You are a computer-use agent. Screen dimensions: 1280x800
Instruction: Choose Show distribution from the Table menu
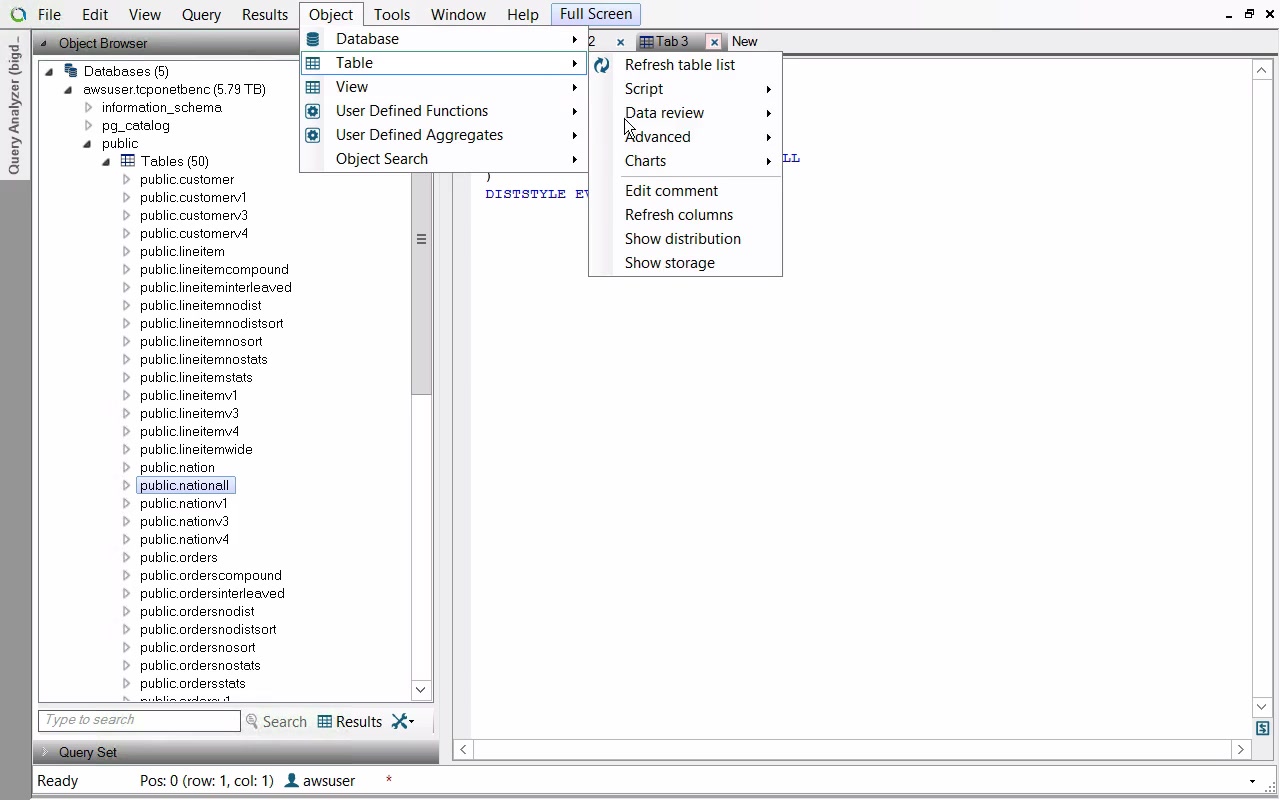point(682,239)
